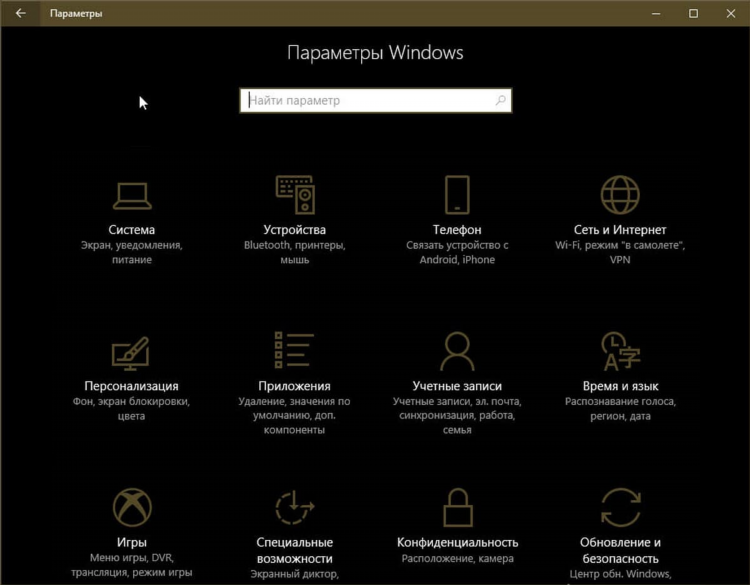Open the Время и язык icon
This screenshot has height=585, width=750.
620,352
